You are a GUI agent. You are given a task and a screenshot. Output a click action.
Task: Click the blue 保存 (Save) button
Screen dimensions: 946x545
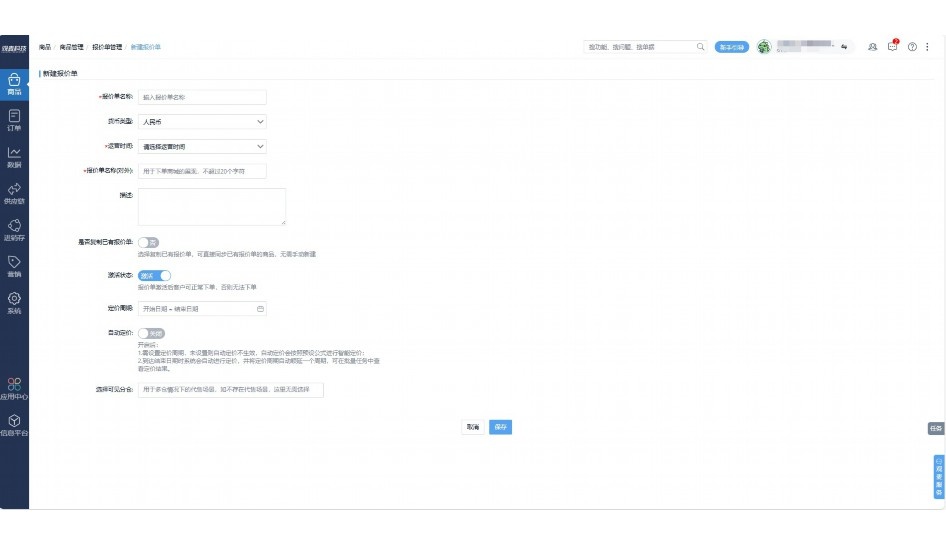[x=501, y=427]
